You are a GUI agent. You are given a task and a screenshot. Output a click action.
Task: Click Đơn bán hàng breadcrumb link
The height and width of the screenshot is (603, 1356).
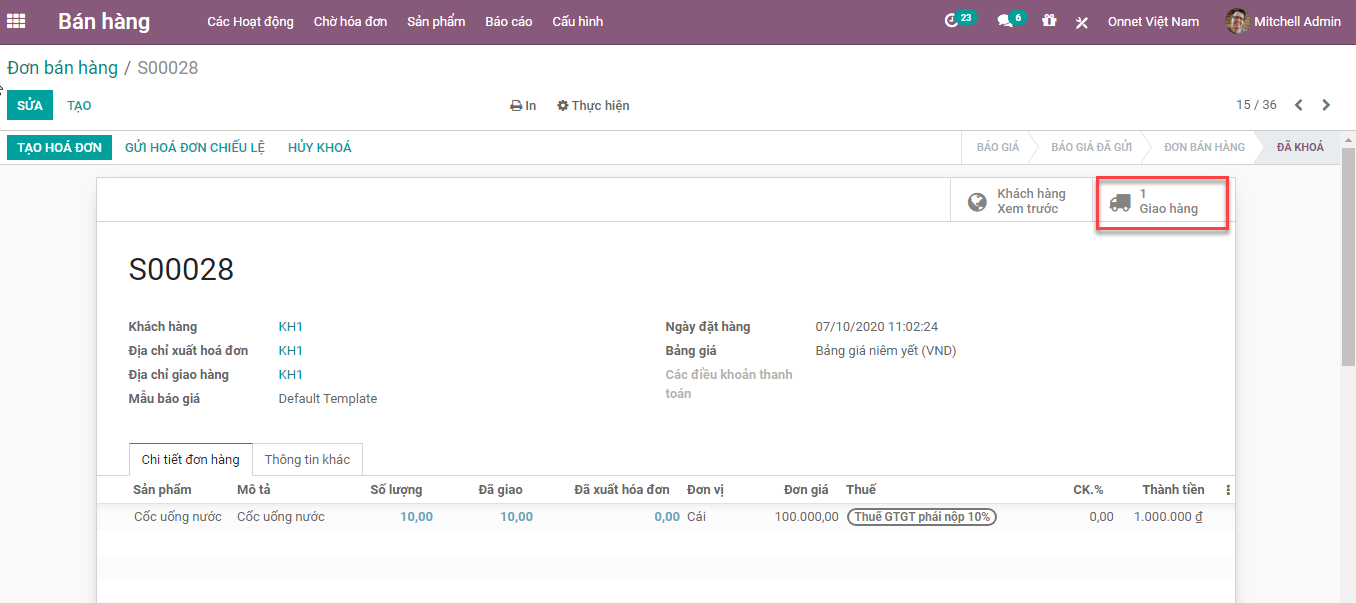click(62, 68)
